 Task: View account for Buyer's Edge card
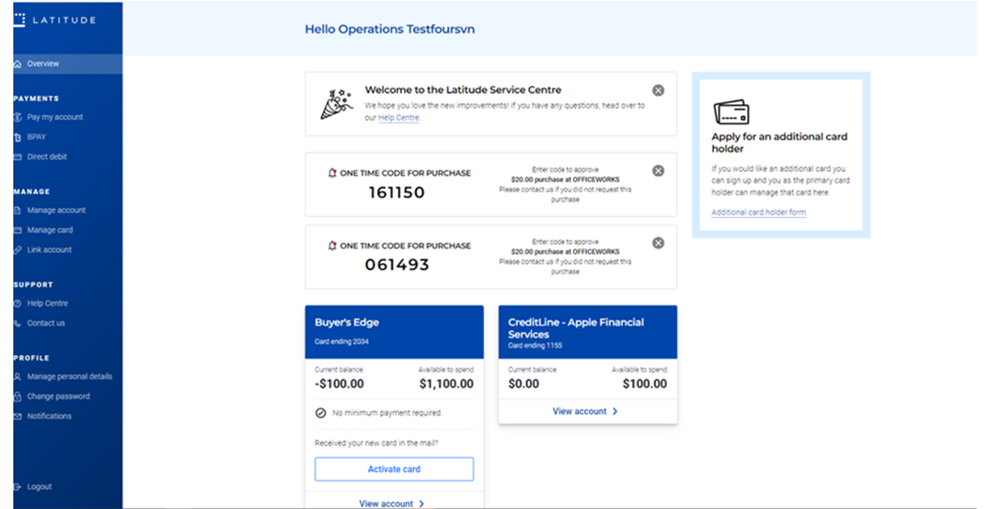click(392, 503)
